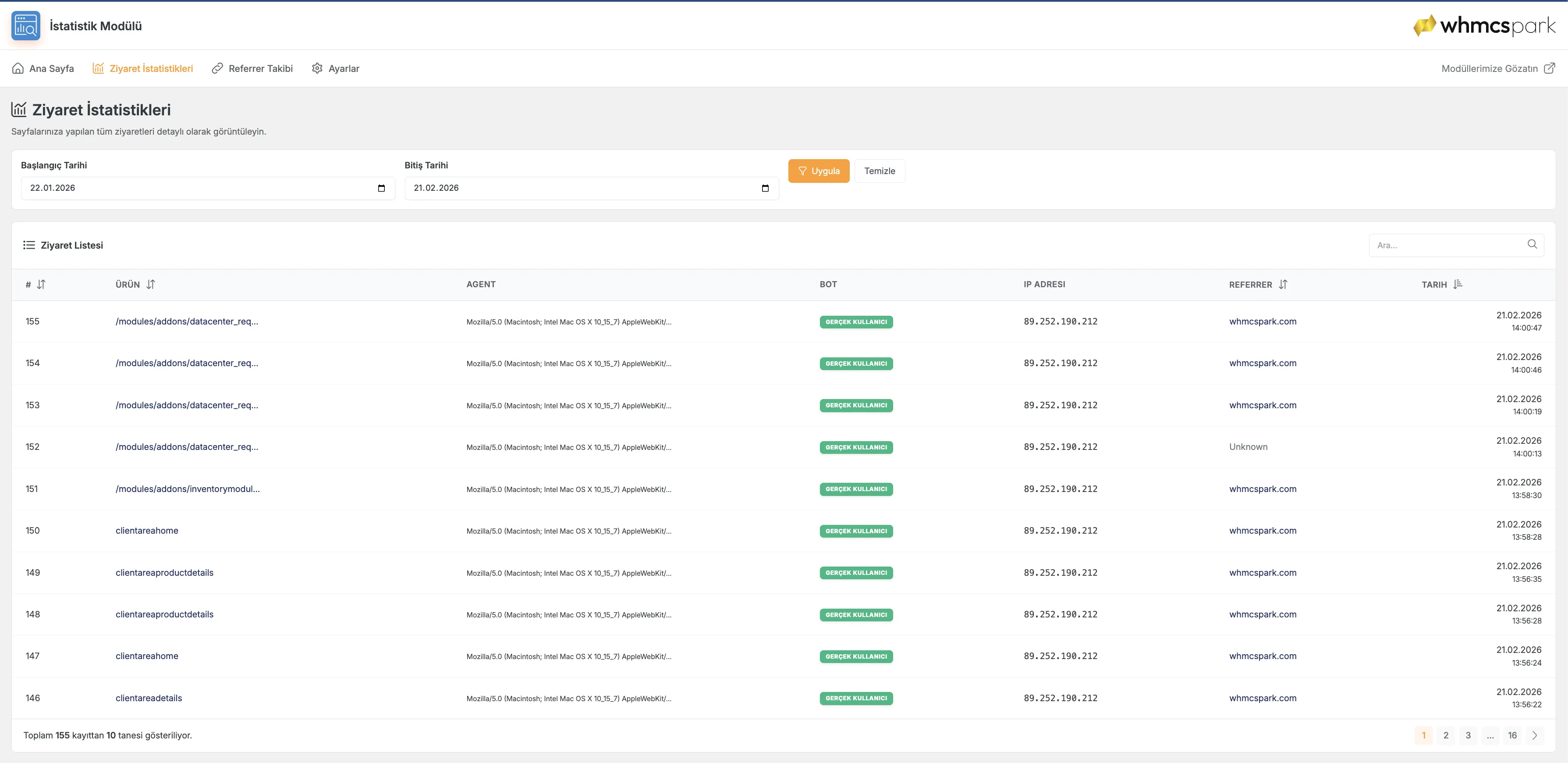Viewport: 1568px width, 763px height.
Task: Click the search magnifier icon
Action: tap(1532, 244)
